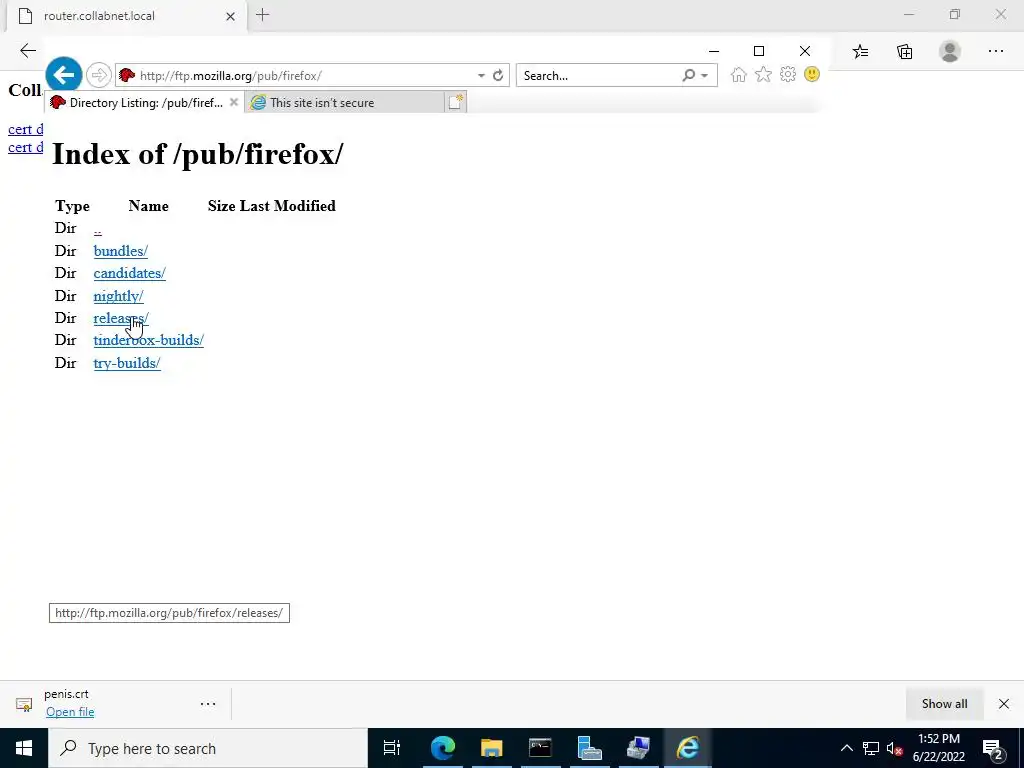Open the tinderbox-builds/ directory
This screenshot has height=768, width=1024.
click(148, 340)
